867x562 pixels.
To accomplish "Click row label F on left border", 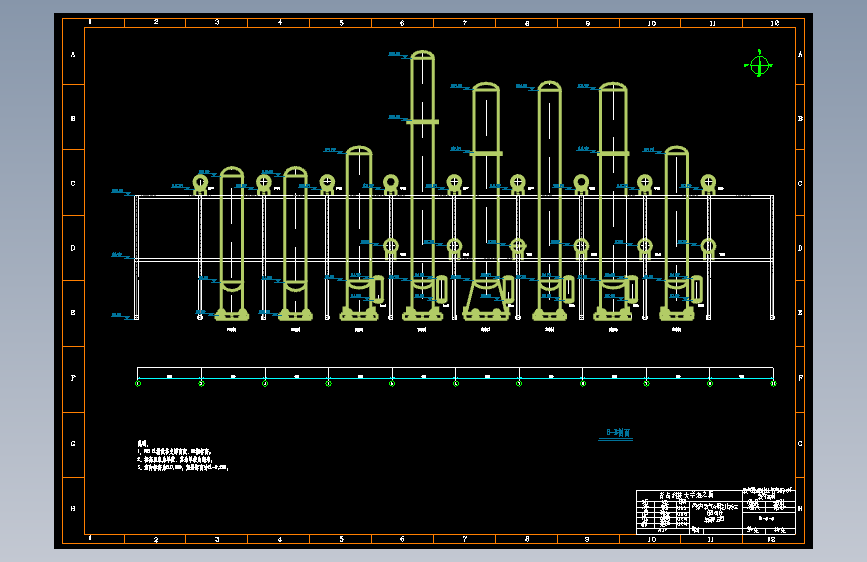I will pos(73,378).
